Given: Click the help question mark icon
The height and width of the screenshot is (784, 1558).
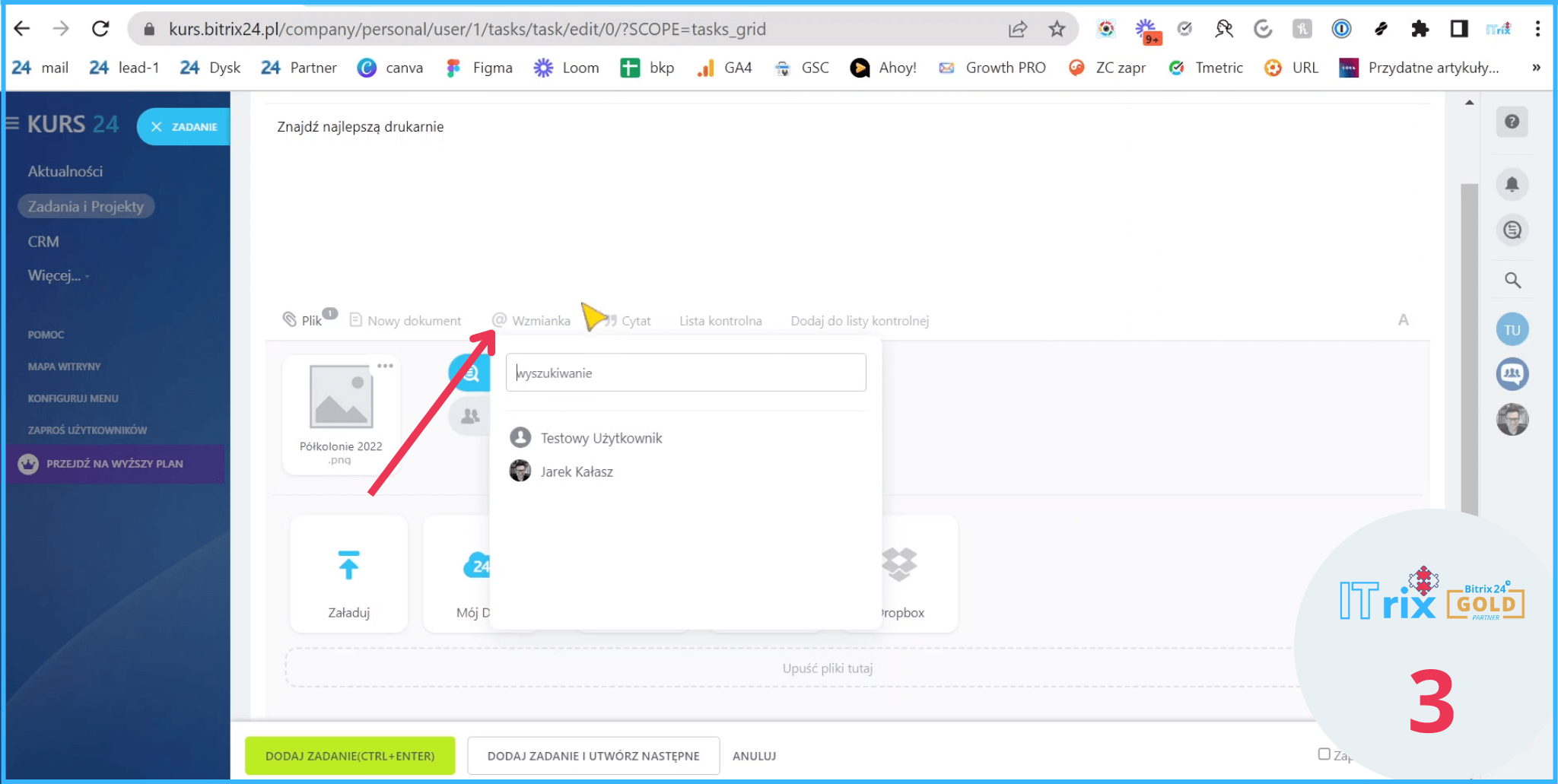Looking at the screenshot, I should pyautogui.click(x=1512, y=122).
